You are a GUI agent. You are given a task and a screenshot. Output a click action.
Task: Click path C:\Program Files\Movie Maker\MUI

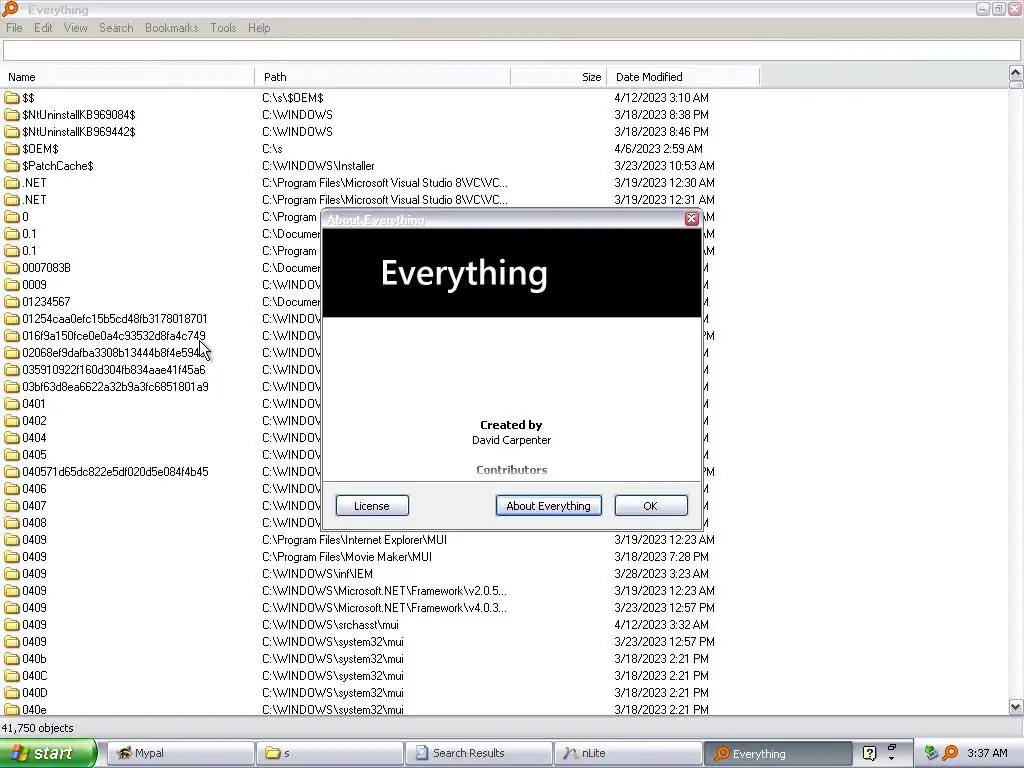pyautogui.click(x=347, y=557)
